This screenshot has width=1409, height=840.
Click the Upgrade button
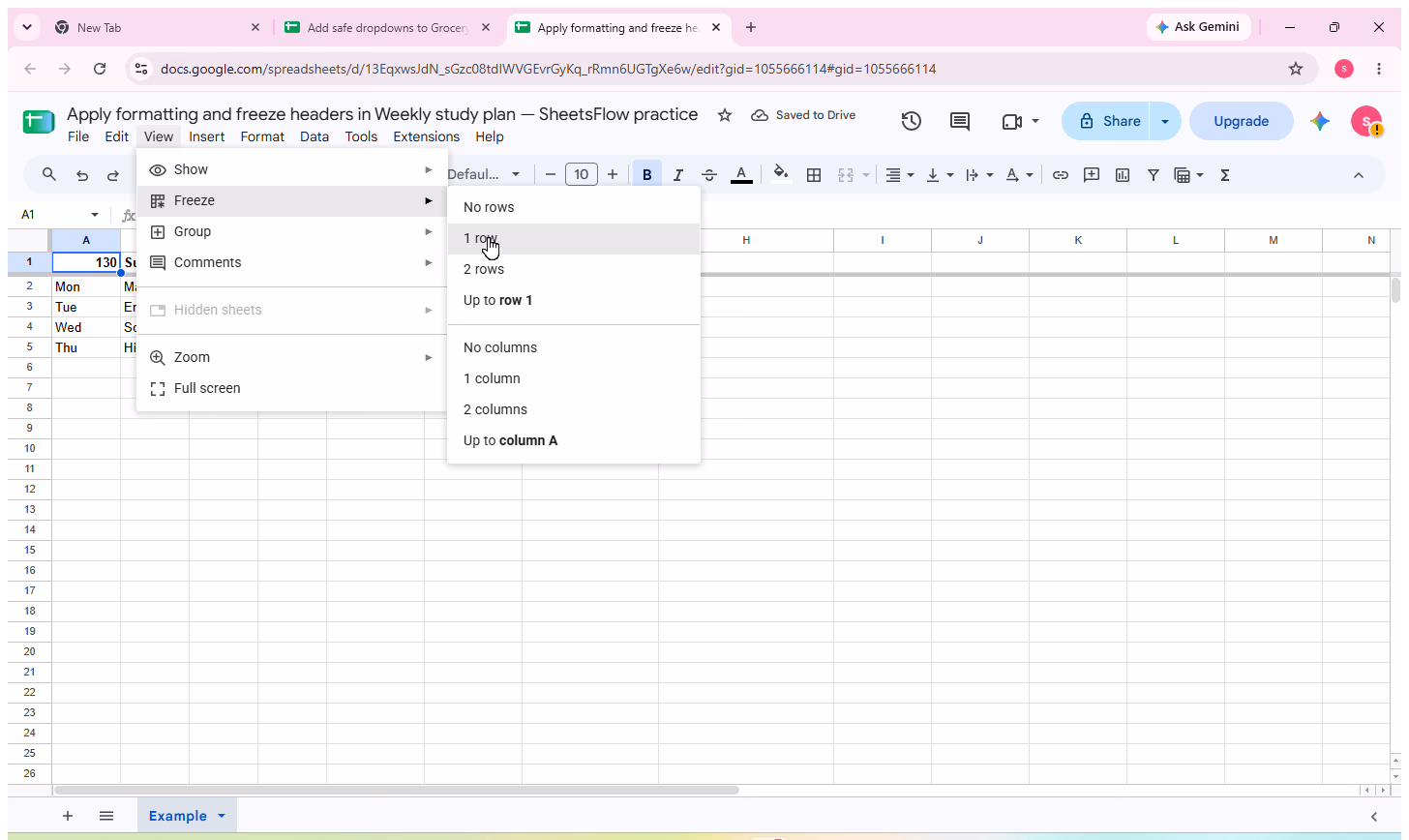click(1242, 121)
